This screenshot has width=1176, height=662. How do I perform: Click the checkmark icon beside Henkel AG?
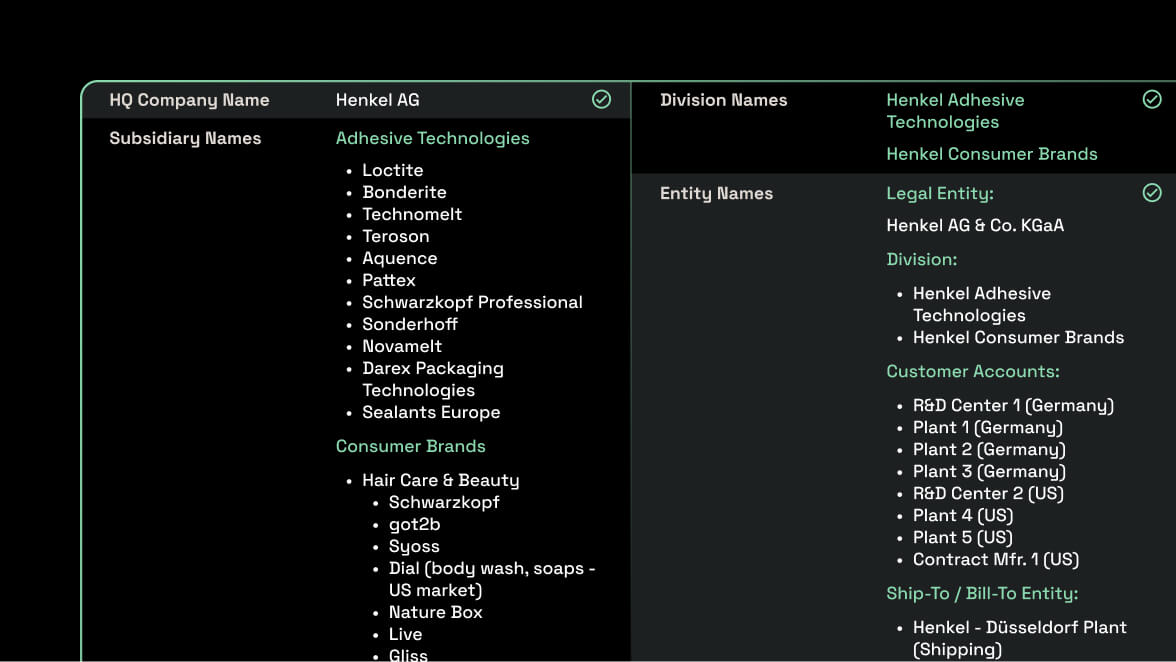click(601, 99)
